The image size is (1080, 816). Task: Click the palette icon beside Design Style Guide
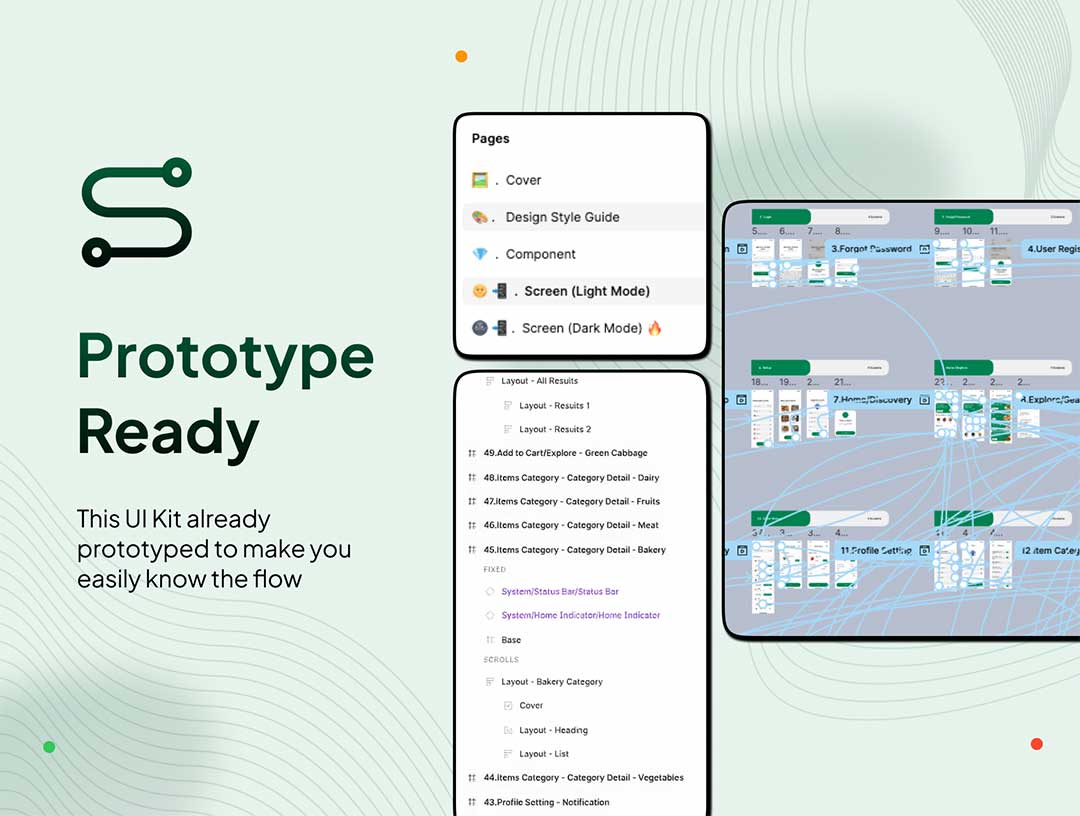coord(480,217)
